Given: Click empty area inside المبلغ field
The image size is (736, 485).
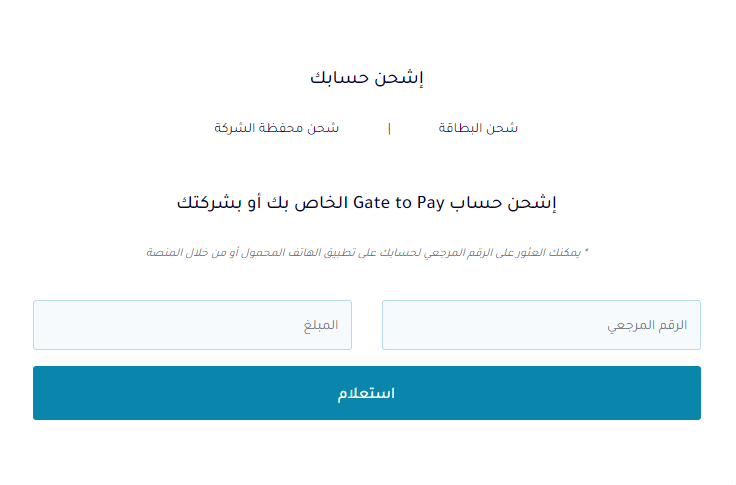Looking at the screenshot, I should pyautogui.click(x=164, y=325).
